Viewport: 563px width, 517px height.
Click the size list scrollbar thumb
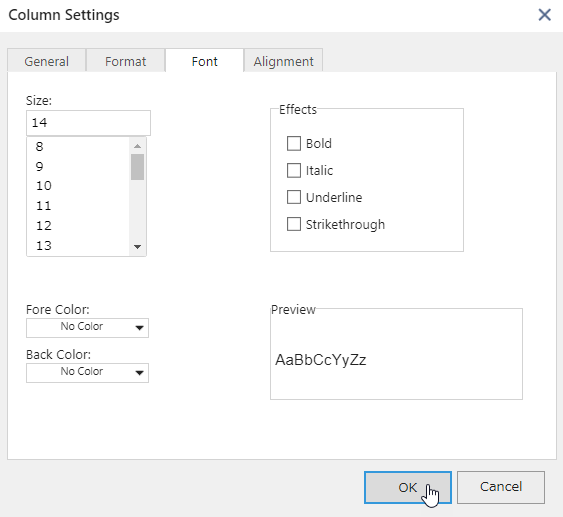click(x=137, y=167)
